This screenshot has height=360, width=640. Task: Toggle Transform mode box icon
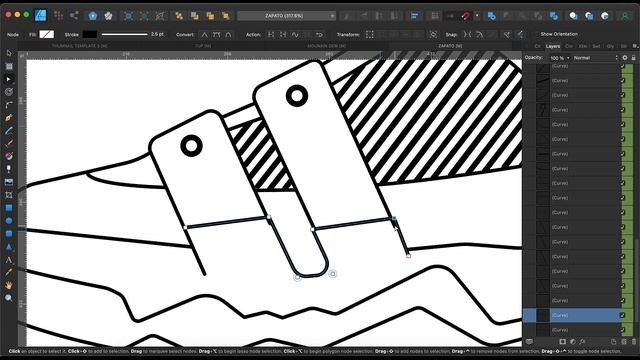point(369,34)
